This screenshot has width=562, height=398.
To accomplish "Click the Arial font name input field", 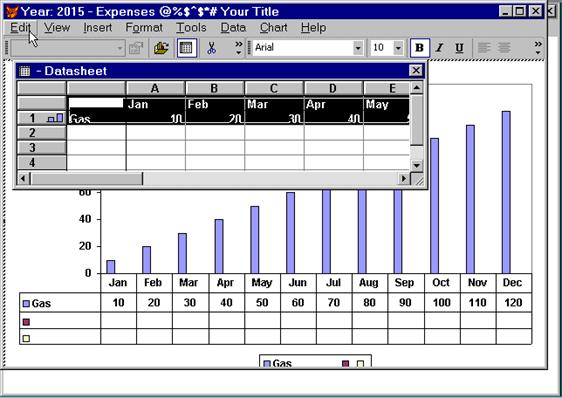I will (x=303, y=48).
